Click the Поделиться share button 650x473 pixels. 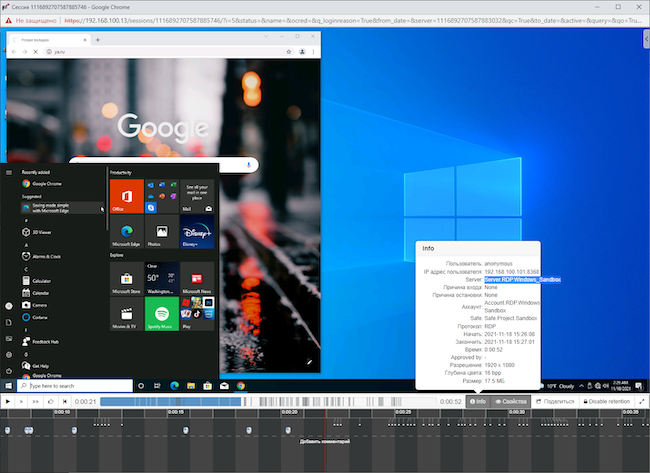point(555,401)
